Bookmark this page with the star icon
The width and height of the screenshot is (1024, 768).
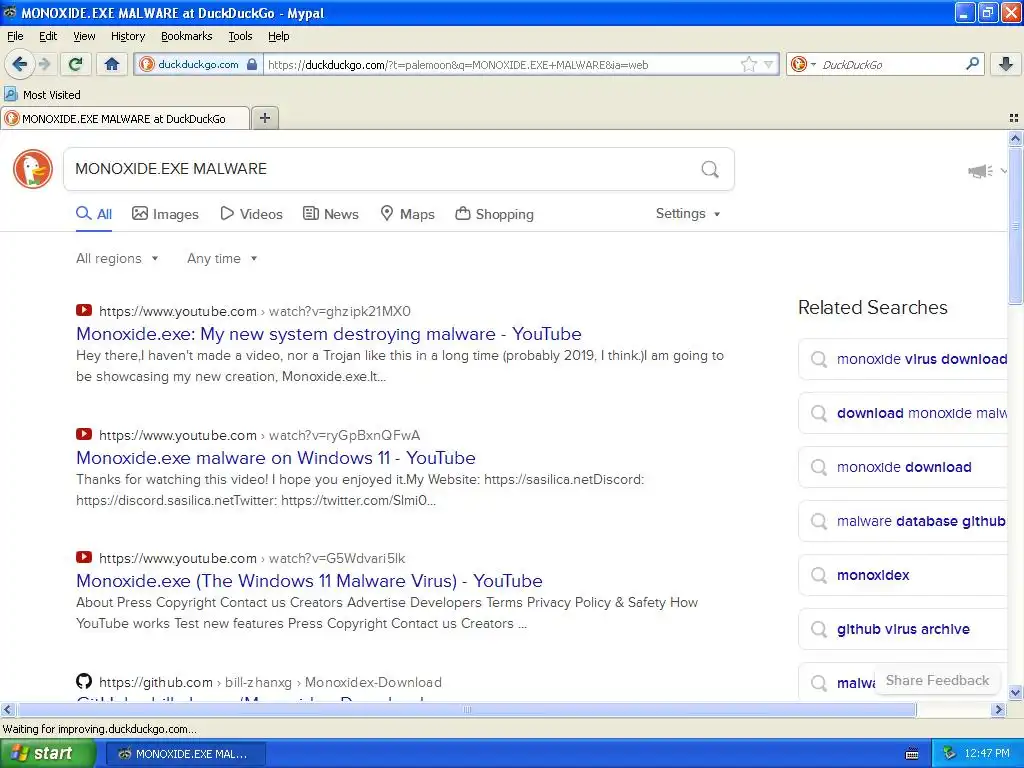click(x=748, y=64)
